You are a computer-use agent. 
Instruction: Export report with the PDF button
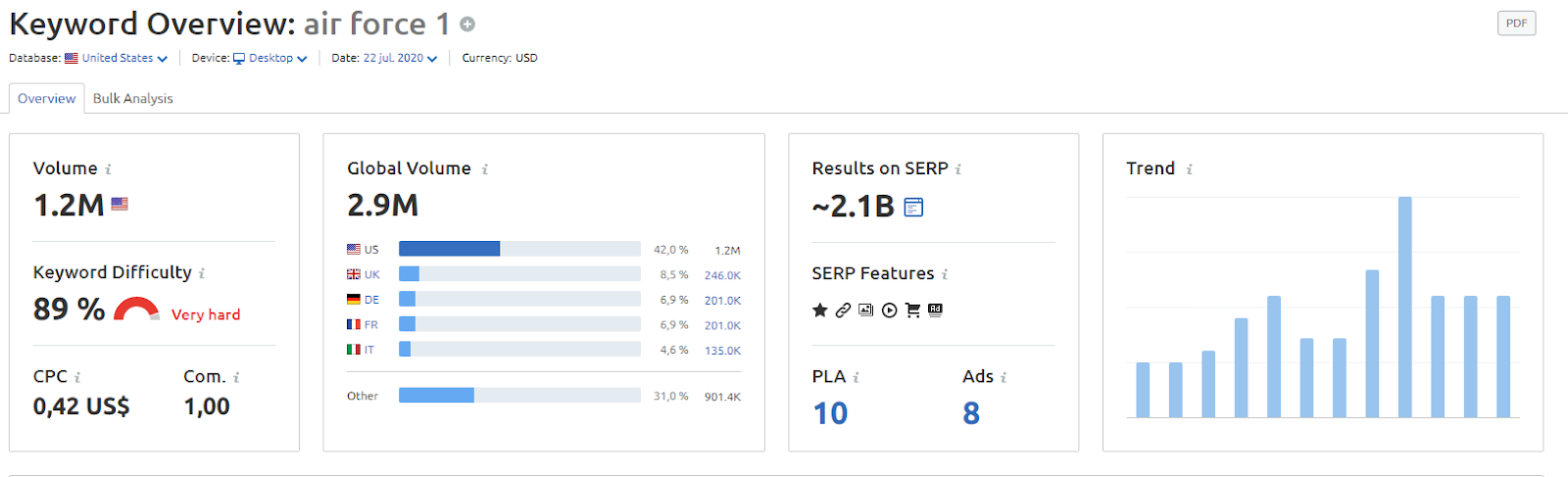(x=1516, y=24)
